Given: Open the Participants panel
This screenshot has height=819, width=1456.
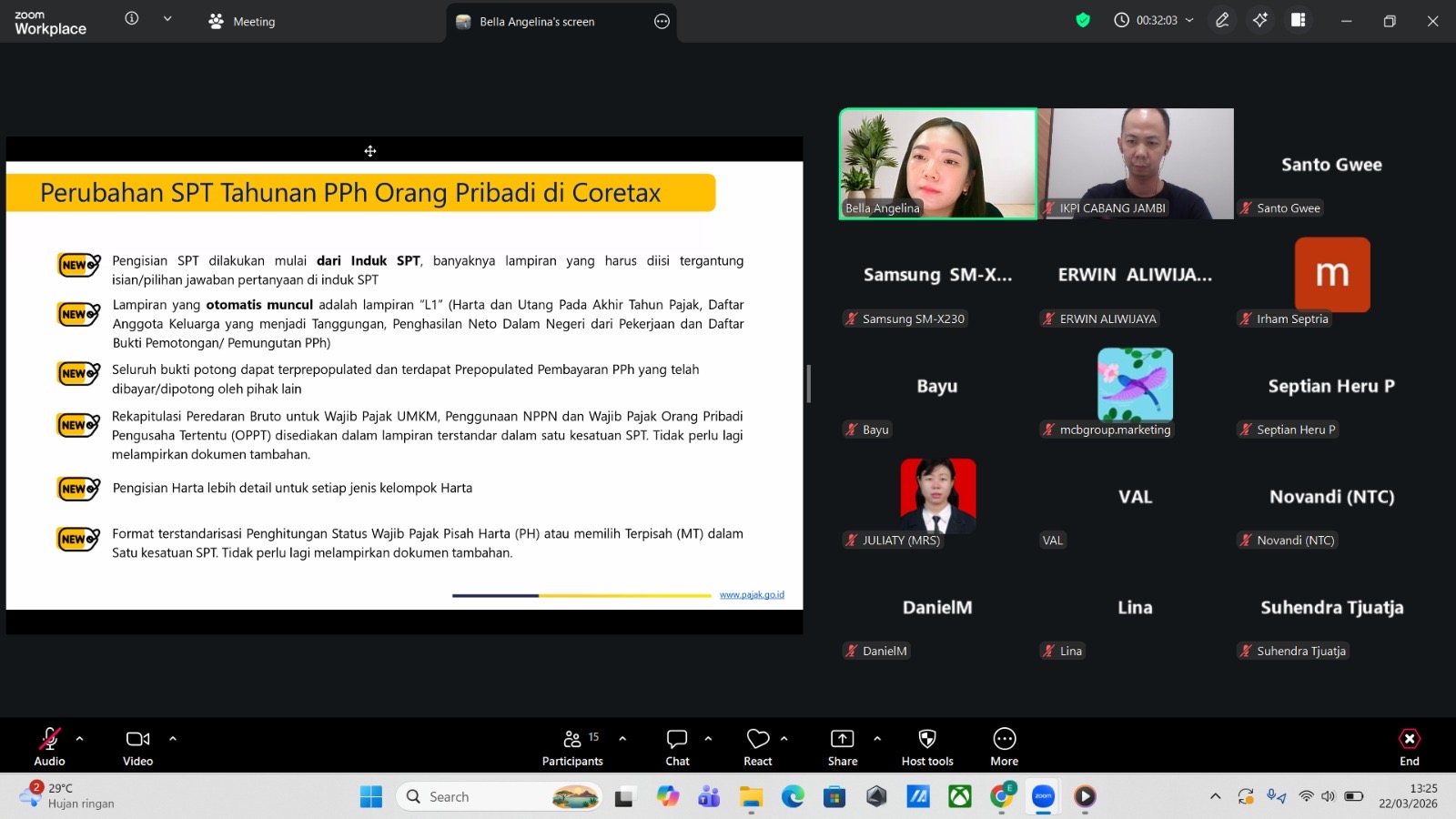Looking at the screenshot, I should pos(572,746).
